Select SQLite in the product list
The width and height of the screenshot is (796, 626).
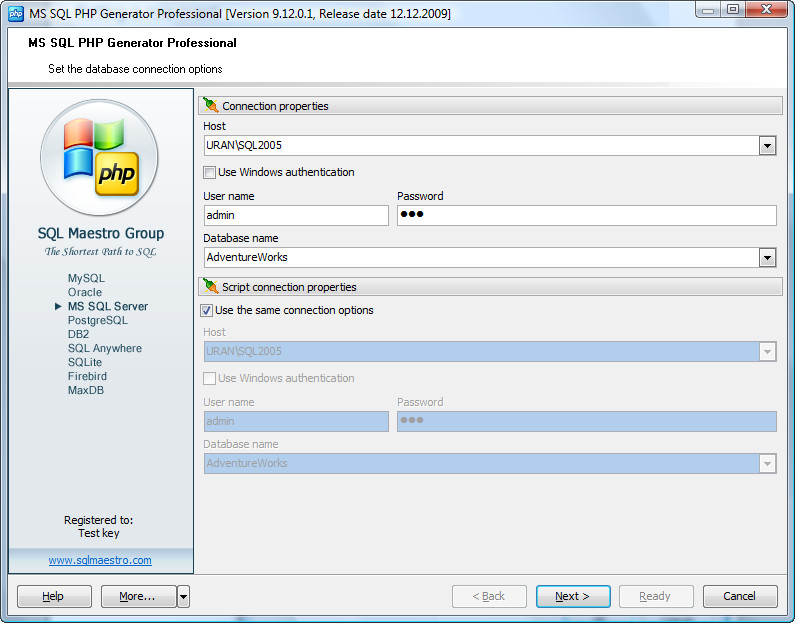click(85, 363)
